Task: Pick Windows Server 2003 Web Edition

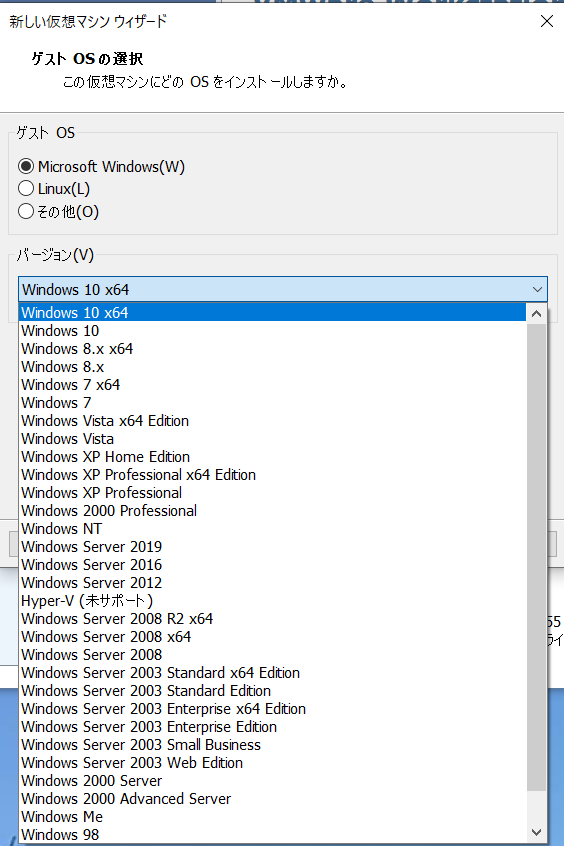Action: 273,762
